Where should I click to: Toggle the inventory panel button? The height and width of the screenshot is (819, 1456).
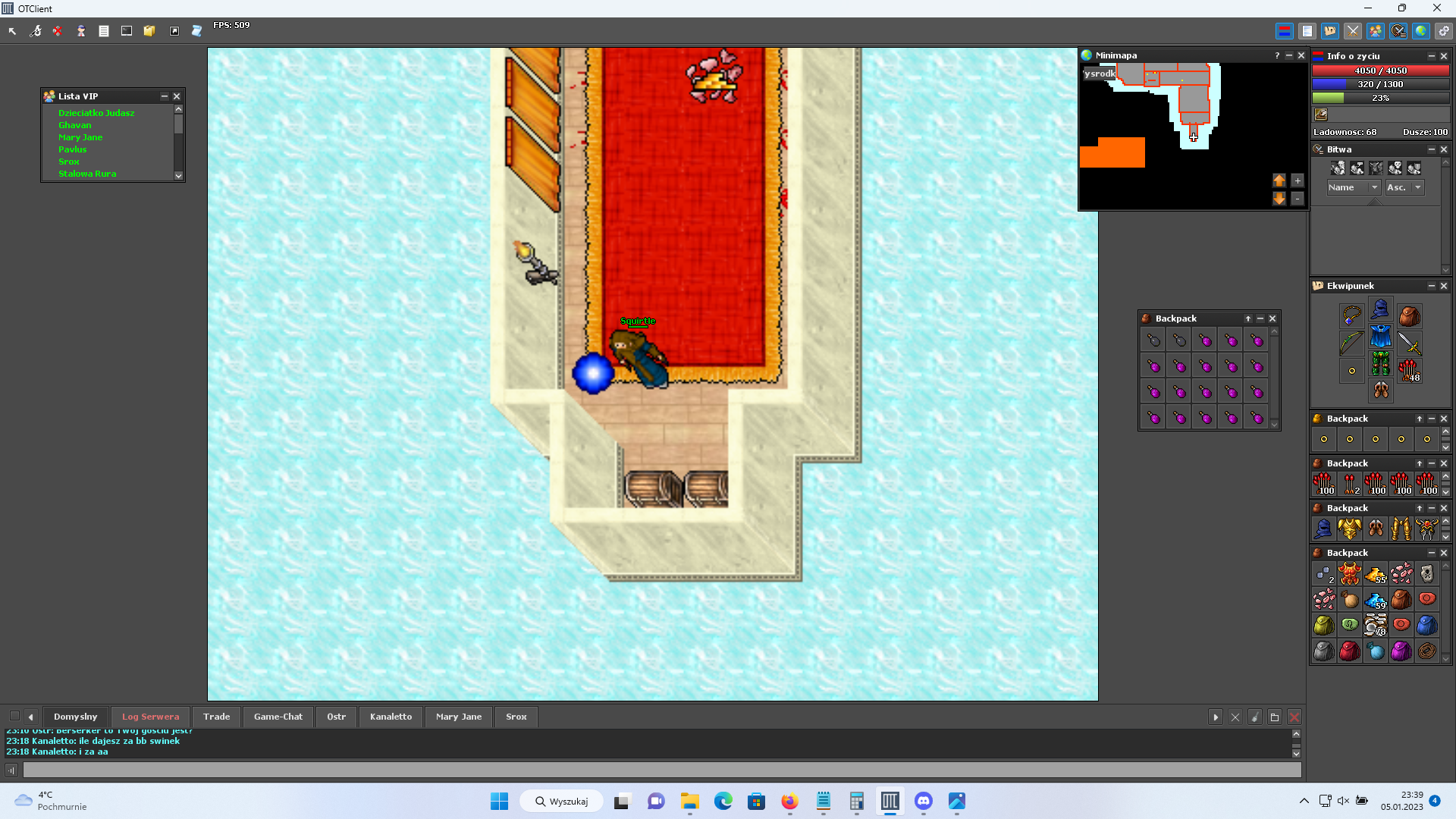coord(1330,31)
